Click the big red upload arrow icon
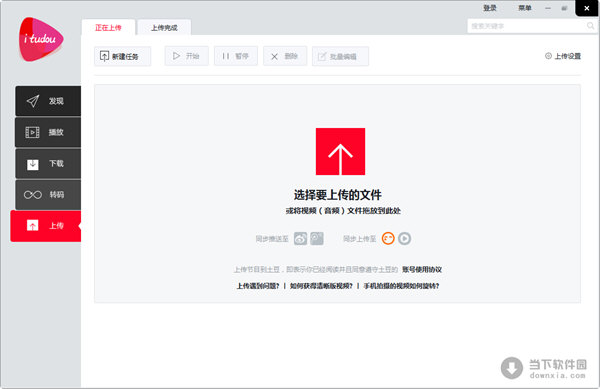 [x=340, y=151]
